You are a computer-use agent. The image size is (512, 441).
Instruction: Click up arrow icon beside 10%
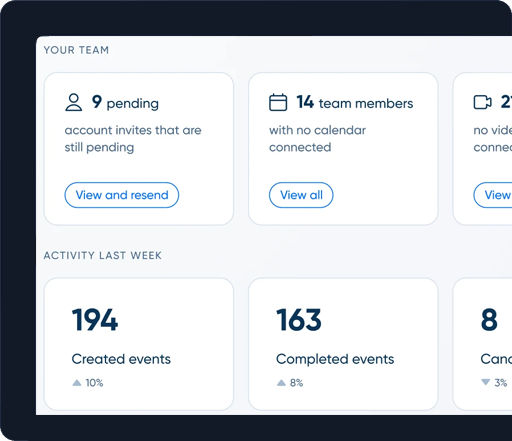[x=77, y=383]
